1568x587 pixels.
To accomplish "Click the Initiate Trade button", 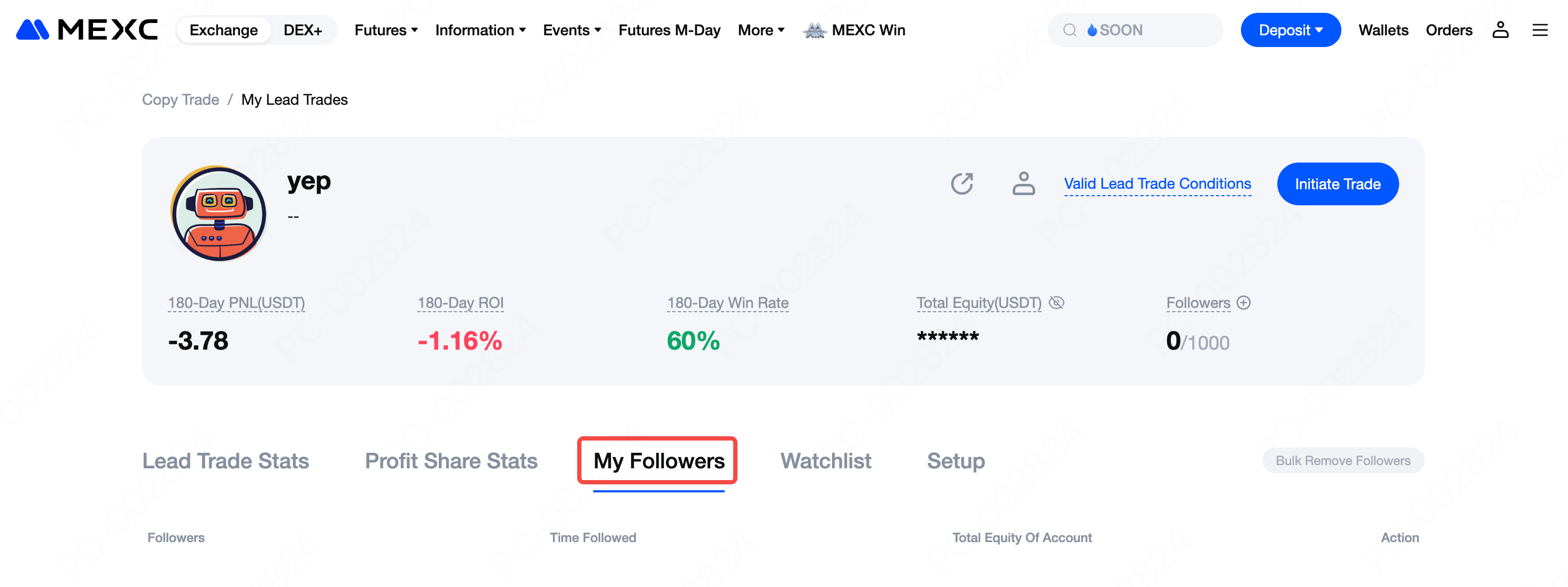I will (1337, 184).
